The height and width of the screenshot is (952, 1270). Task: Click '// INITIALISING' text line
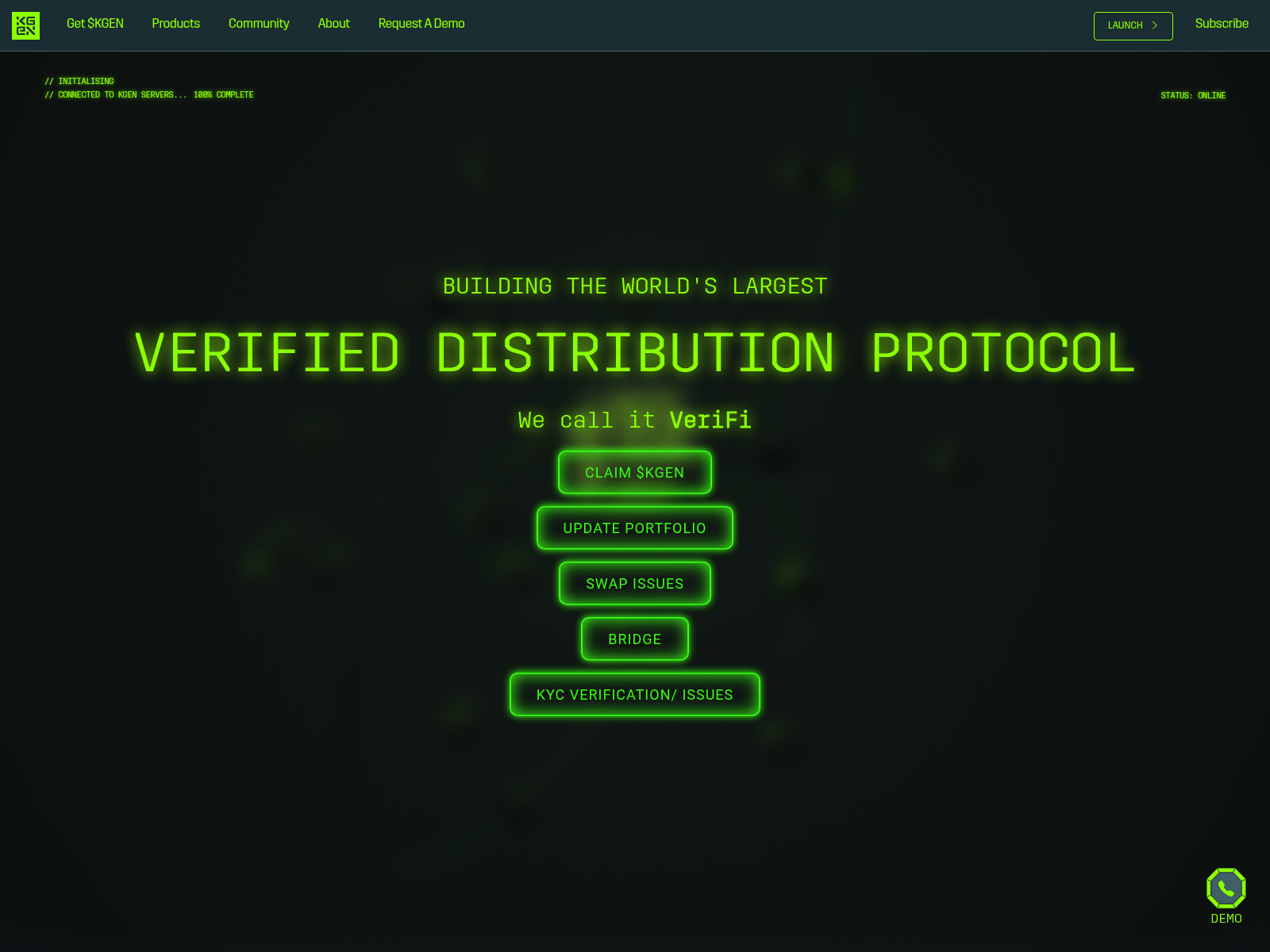[x=79, y=81]
